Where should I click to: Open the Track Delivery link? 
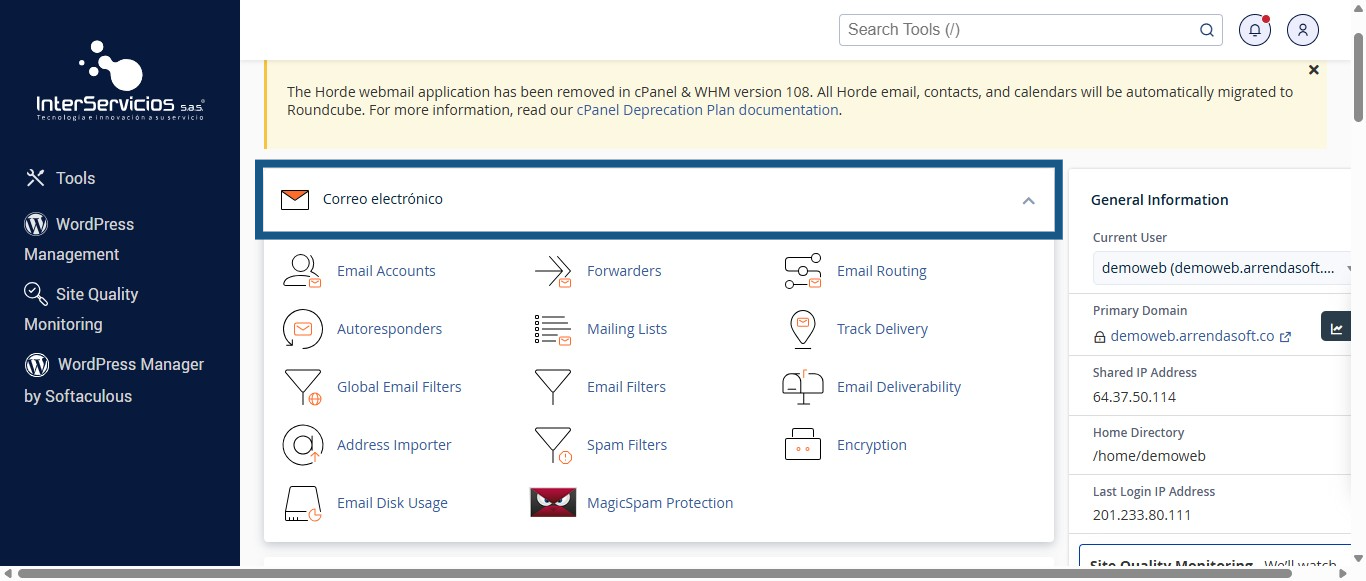pos(882,329)
